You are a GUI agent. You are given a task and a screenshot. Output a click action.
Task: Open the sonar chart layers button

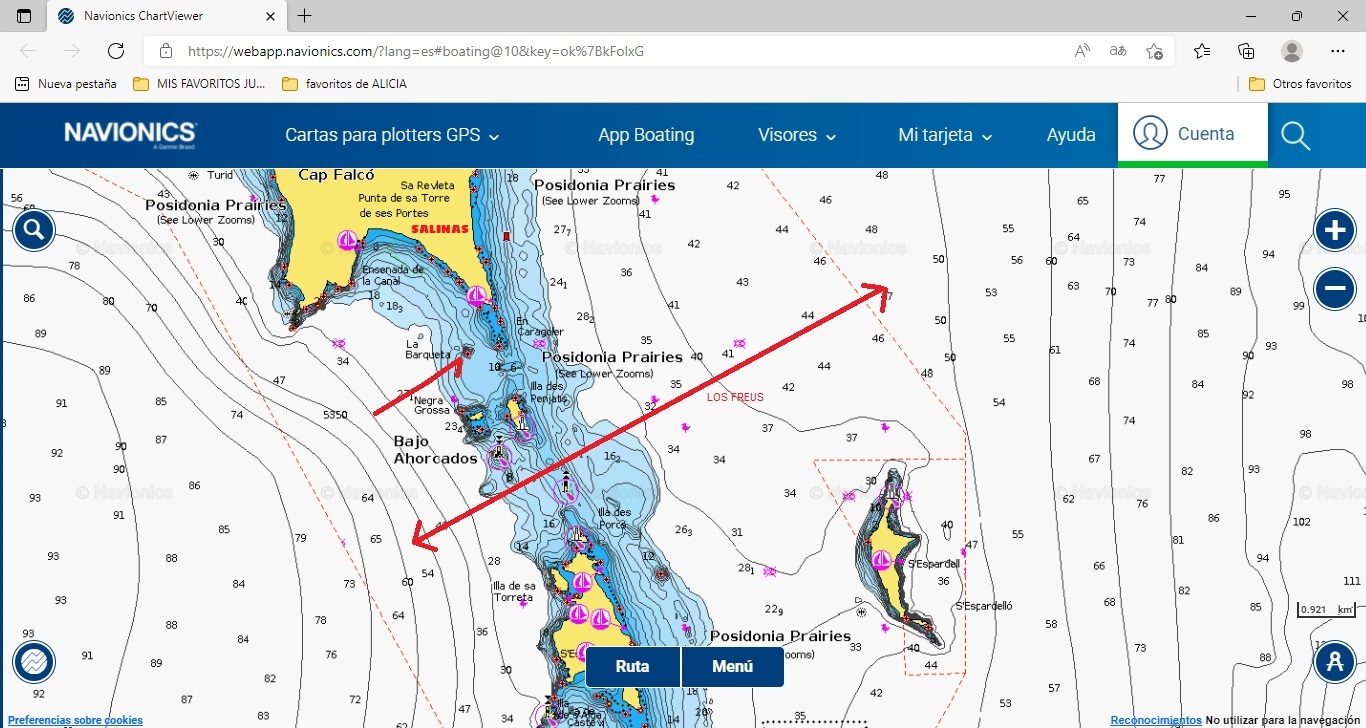[33, 662]
